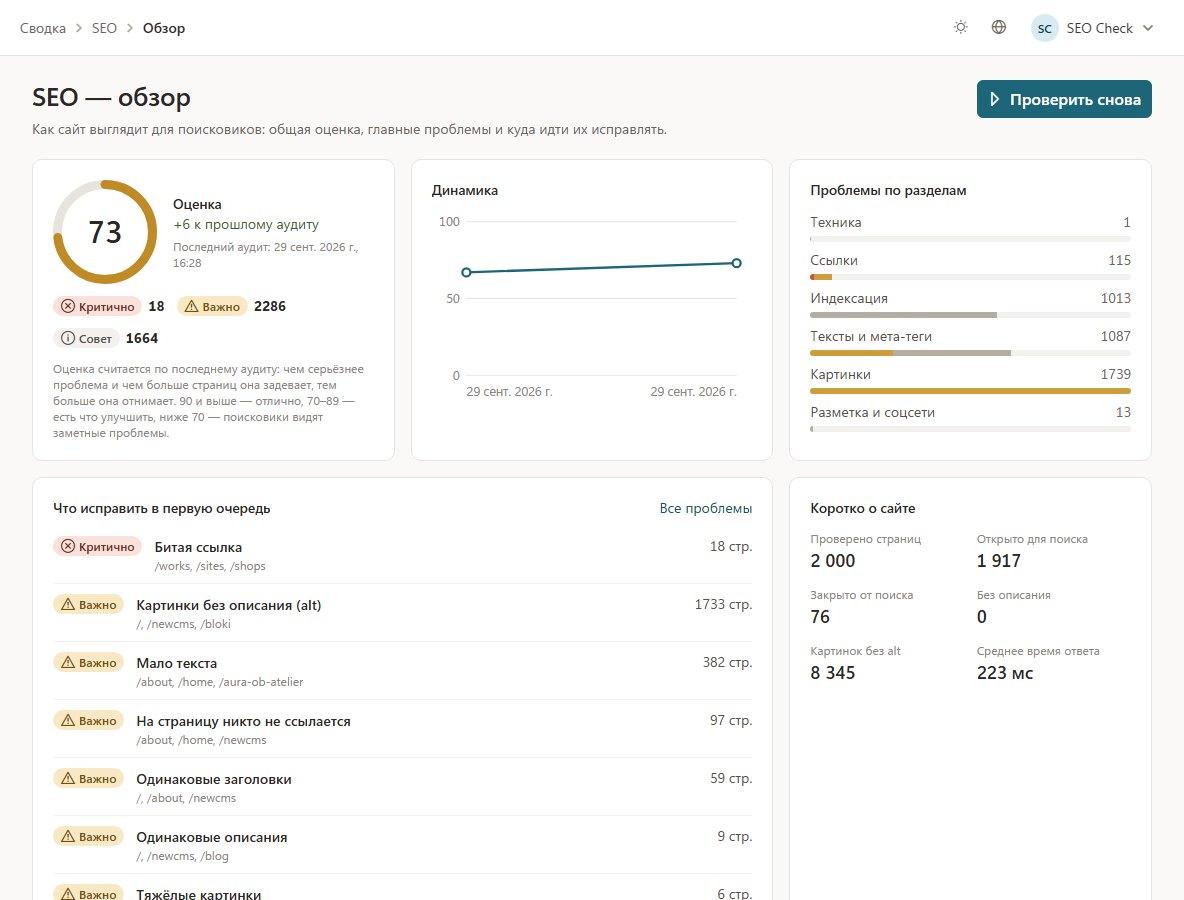
Task: Click the Важно badge on Мало текста row
Action: [88, 662]
